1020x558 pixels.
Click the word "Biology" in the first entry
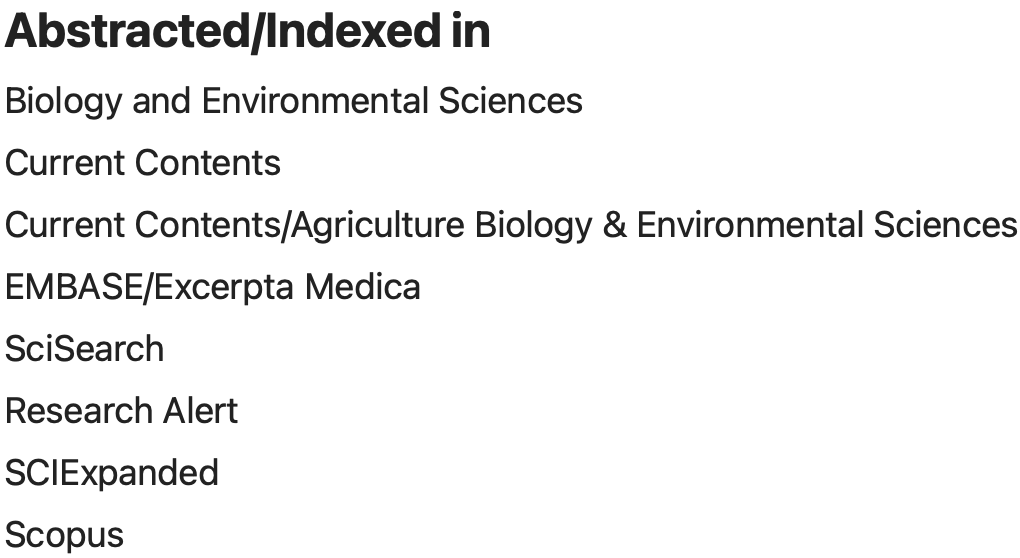click(x=64, y=101)
